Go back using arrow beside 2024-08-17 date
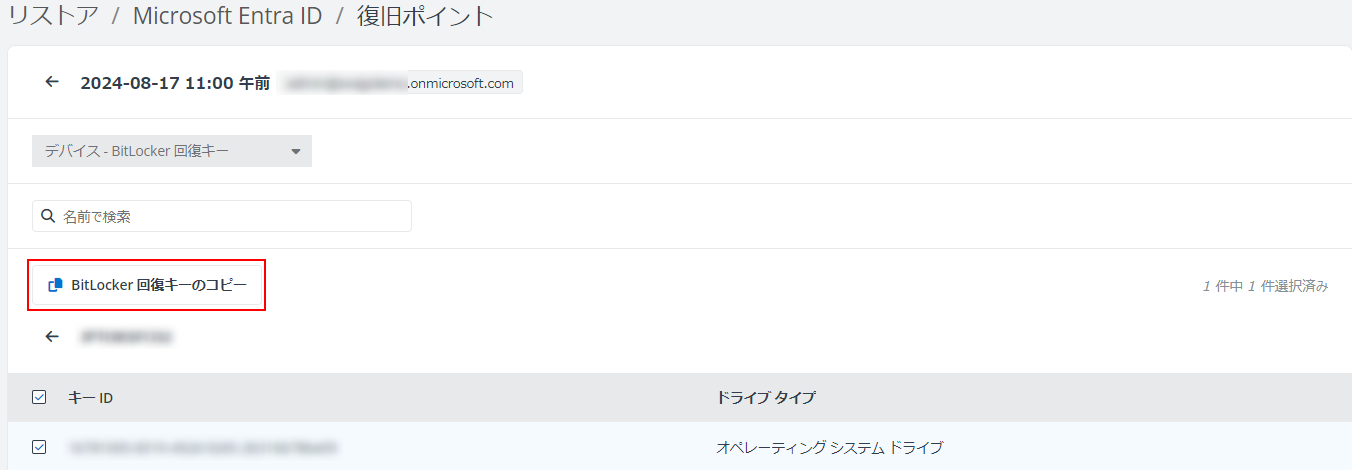Image resolution: width=1352 pixels, height=470 pixels. (52, 82)
